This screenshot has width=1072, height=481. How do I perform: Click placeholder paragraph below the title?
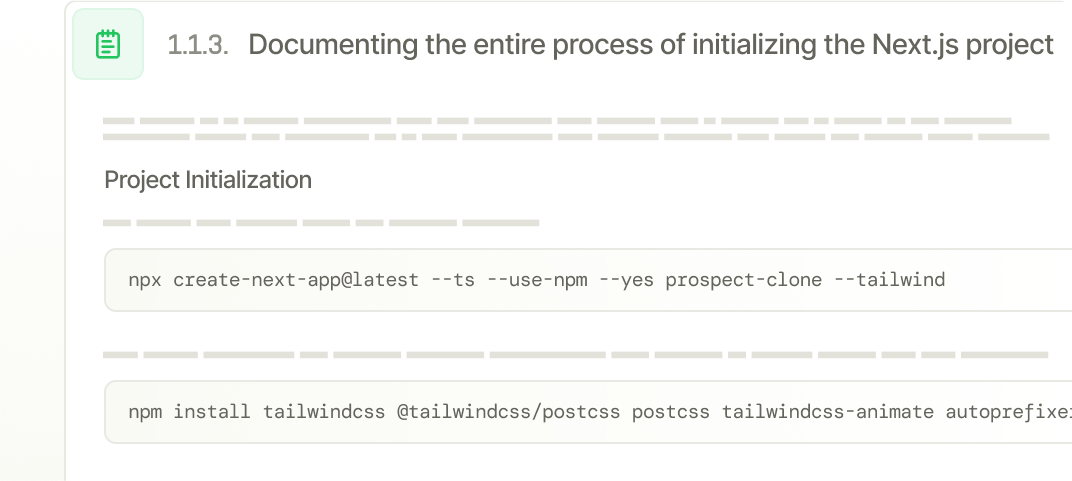(576, 129)
